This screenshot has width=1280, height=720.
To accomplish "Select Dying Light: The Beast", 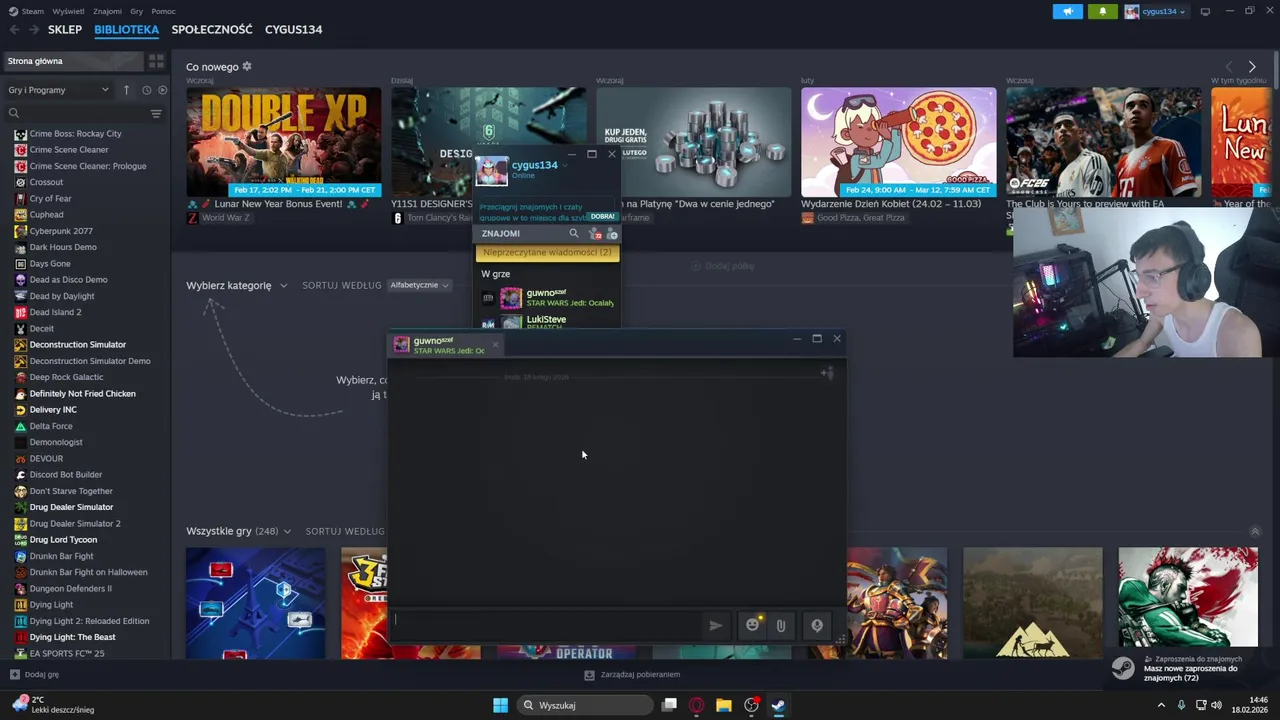I will 72,637.
